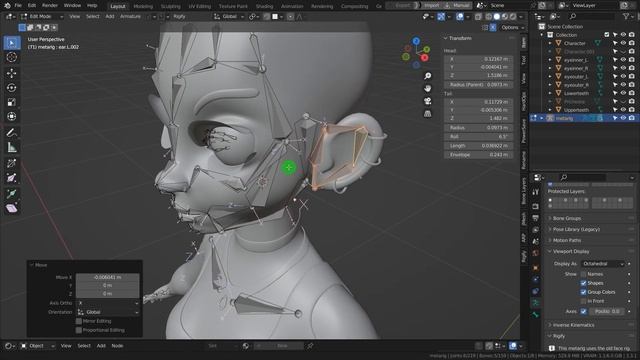This screenshot has height=360, width=640.
Task: Select the Annotate pencil tool
Action: pyautogui.click(x=12, y=133)
